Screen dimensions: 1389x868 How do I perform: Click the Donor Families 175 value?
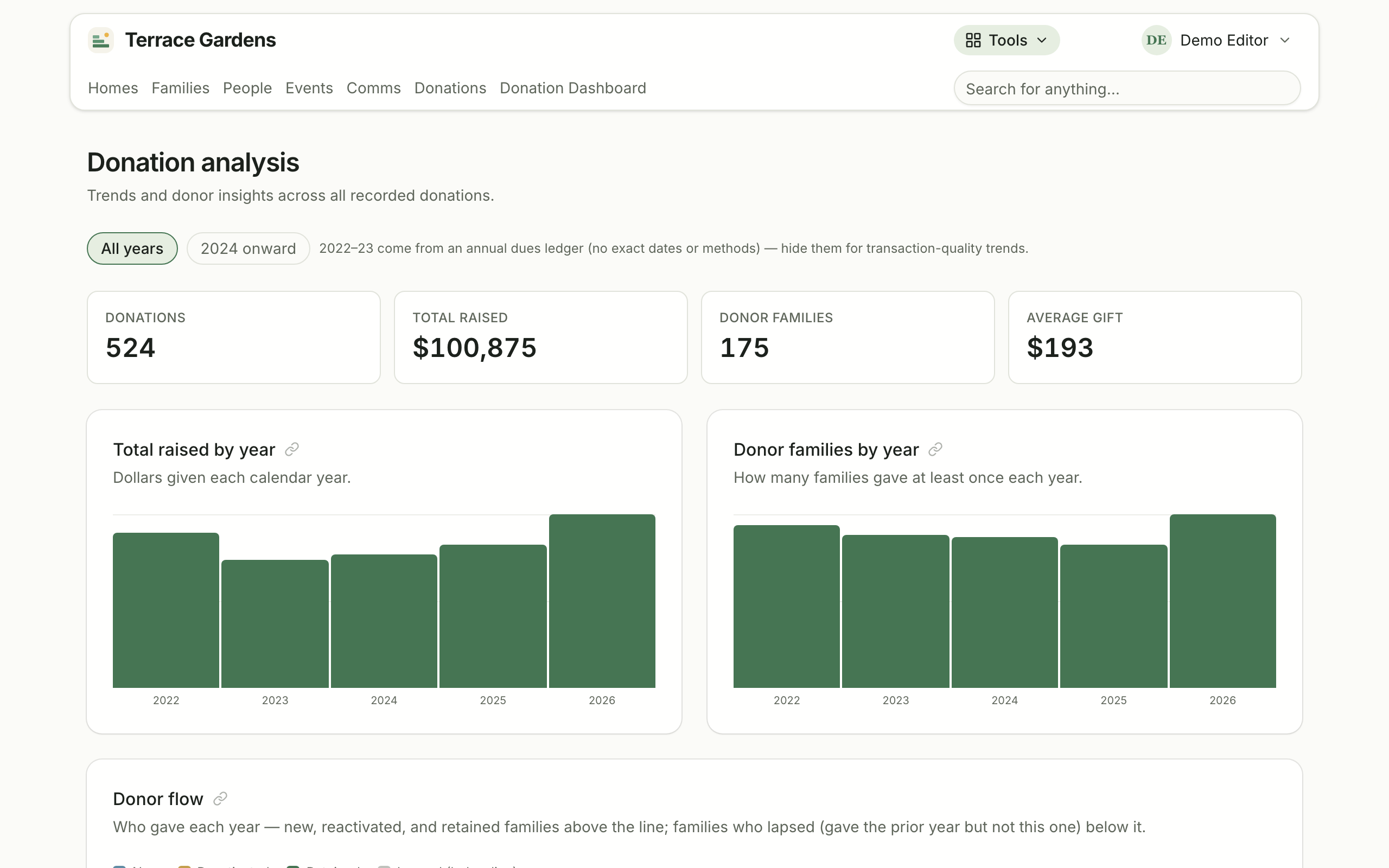coord(744,348)
